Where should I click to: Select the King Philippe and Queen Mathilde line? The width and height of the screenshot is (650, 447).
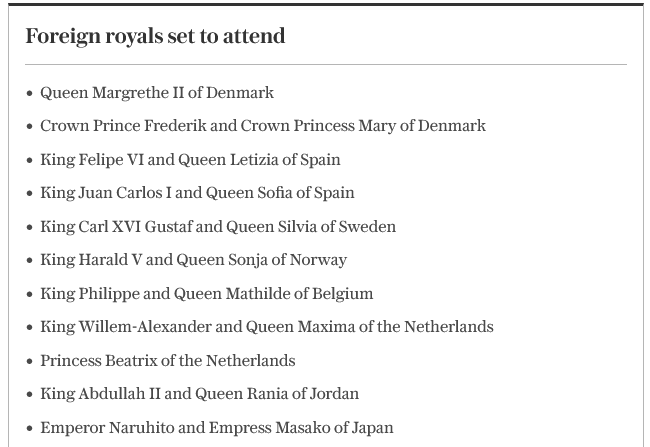point(206,293)
